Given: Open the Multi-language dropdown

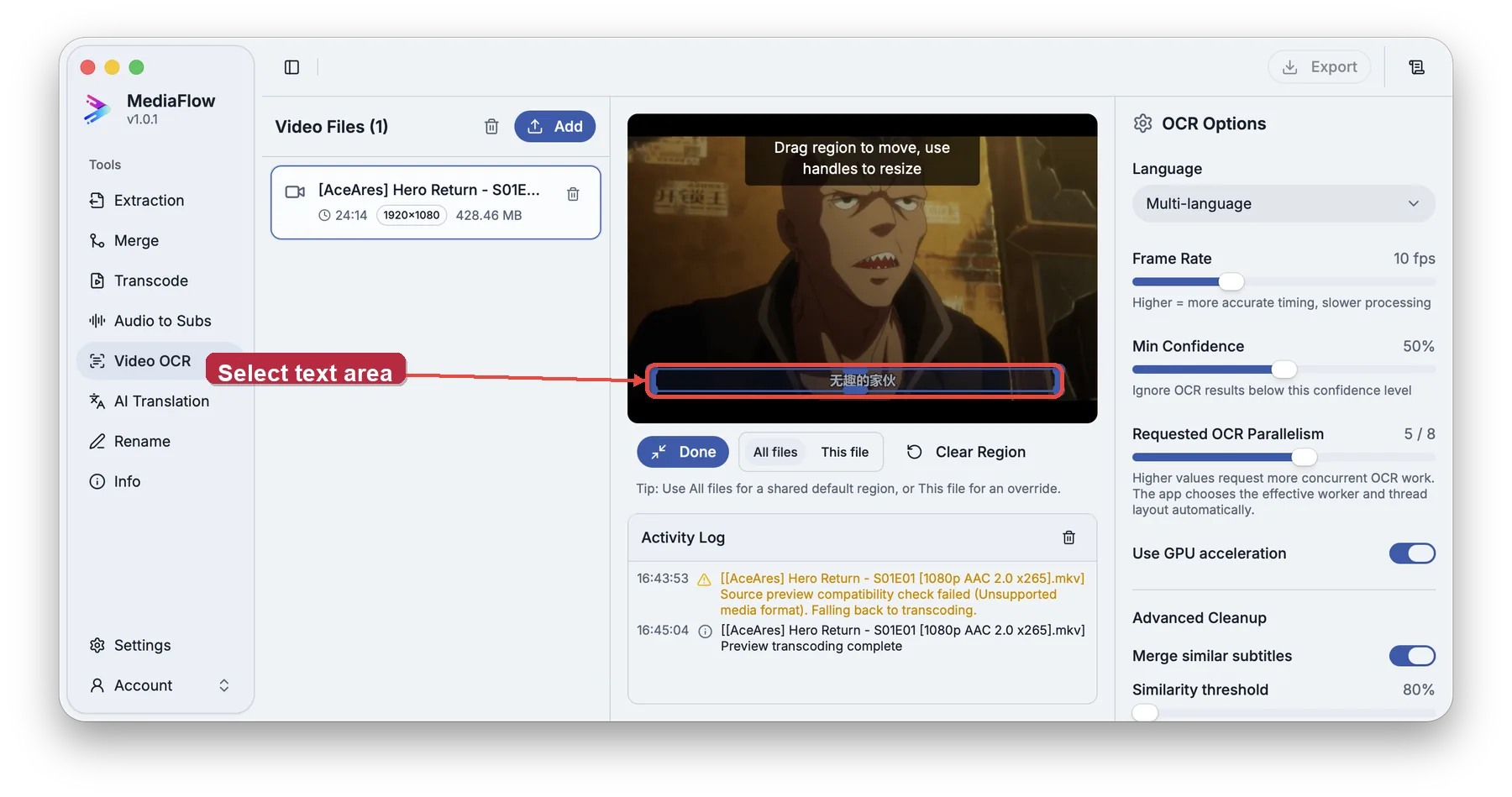Looking at the screenshot, I should click(1284, 204).
